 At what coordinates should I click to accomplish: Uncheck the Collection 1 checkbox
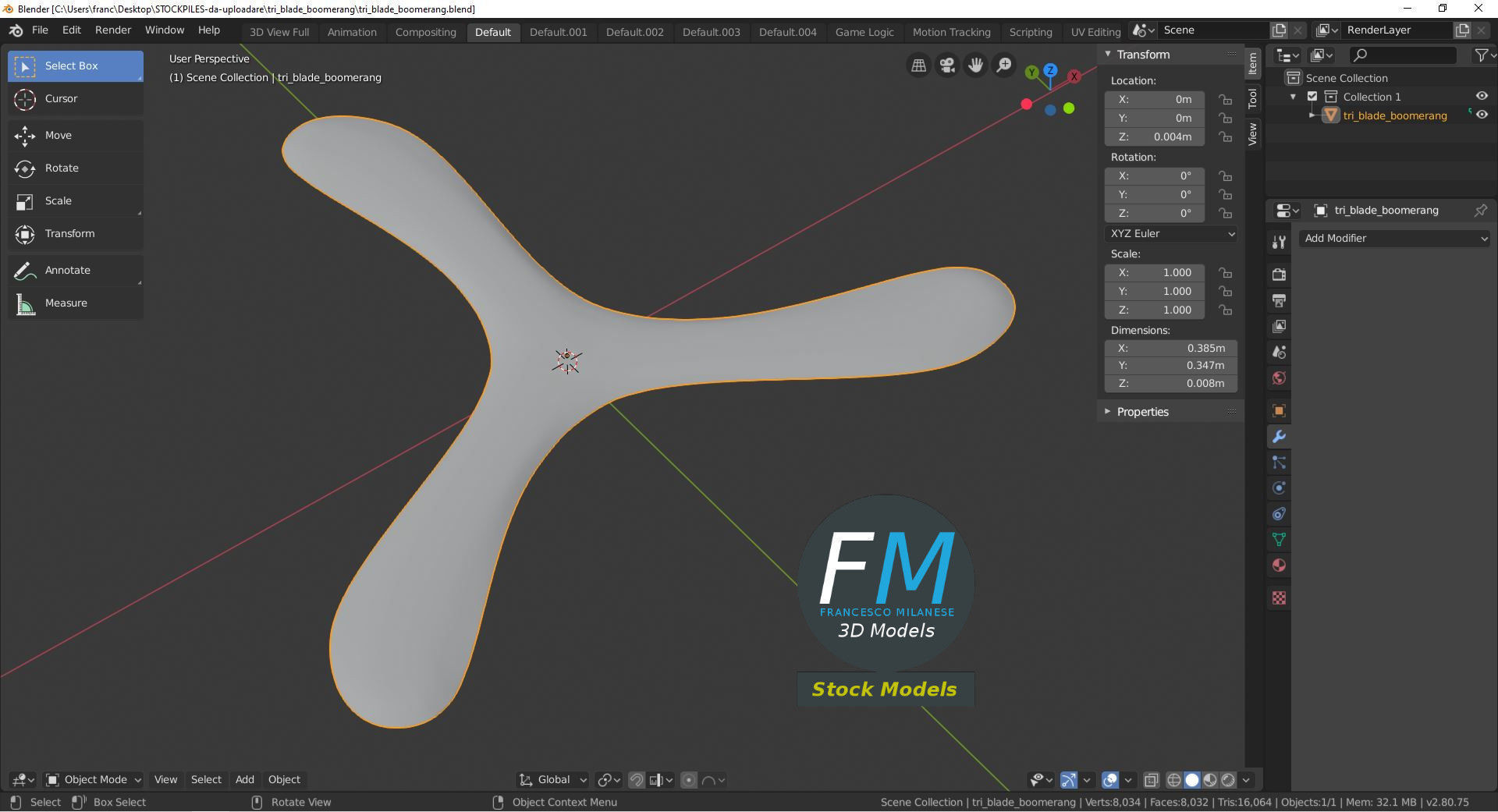(x=1312, y=97)
